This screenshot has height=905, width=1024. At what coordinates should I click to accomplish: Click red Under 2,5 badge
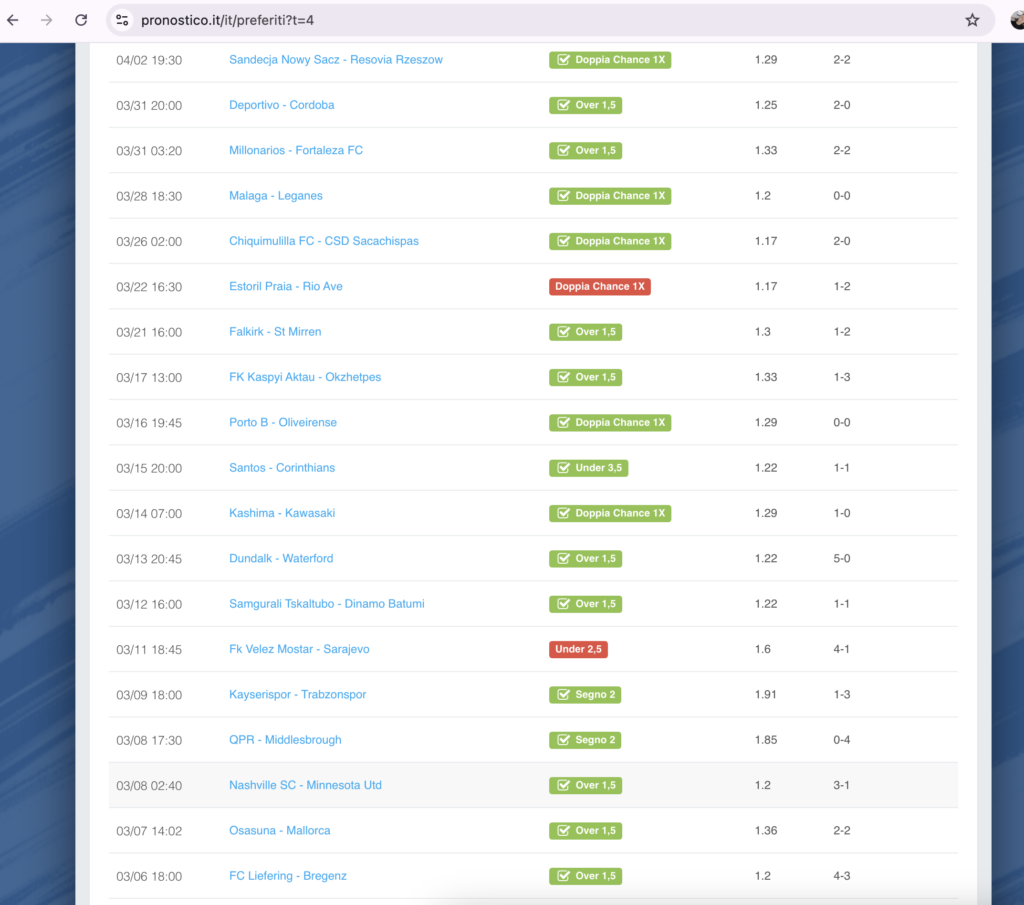(x=578, y=649)
